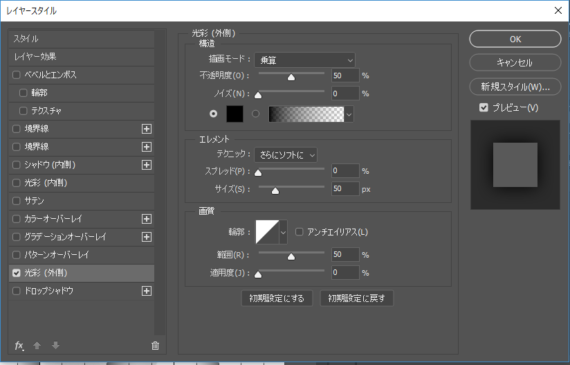
Task: Toggle the プレビュー(V) checkbox
Action: click(483, 108)
